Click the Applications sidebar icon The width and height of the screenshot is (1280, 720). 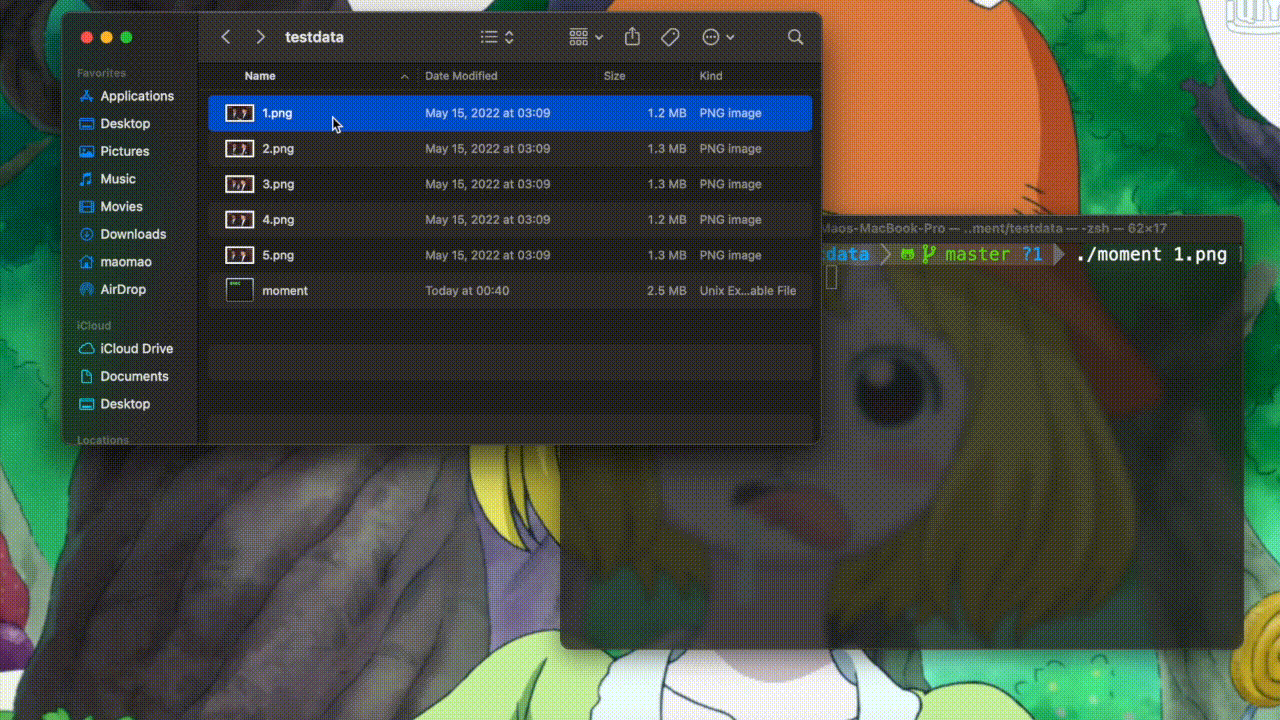tap(87, 96)
